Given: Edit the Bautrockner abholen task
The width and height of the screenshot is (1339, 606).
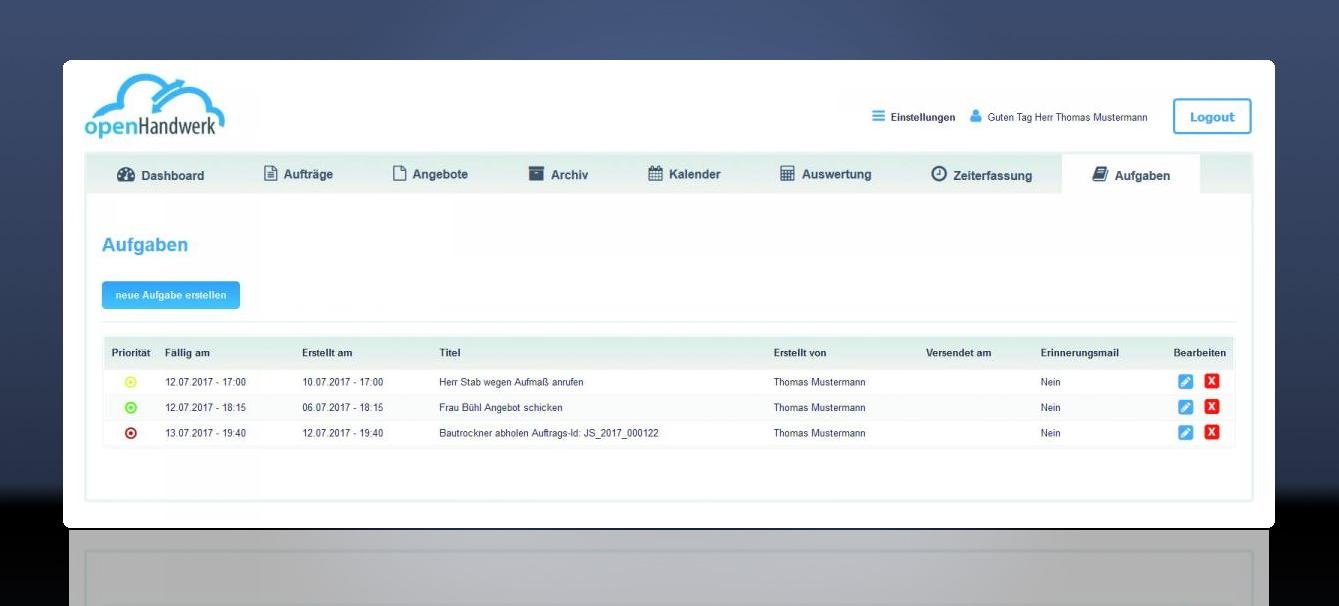Looking at the screenshot, I should point(1186,432).
